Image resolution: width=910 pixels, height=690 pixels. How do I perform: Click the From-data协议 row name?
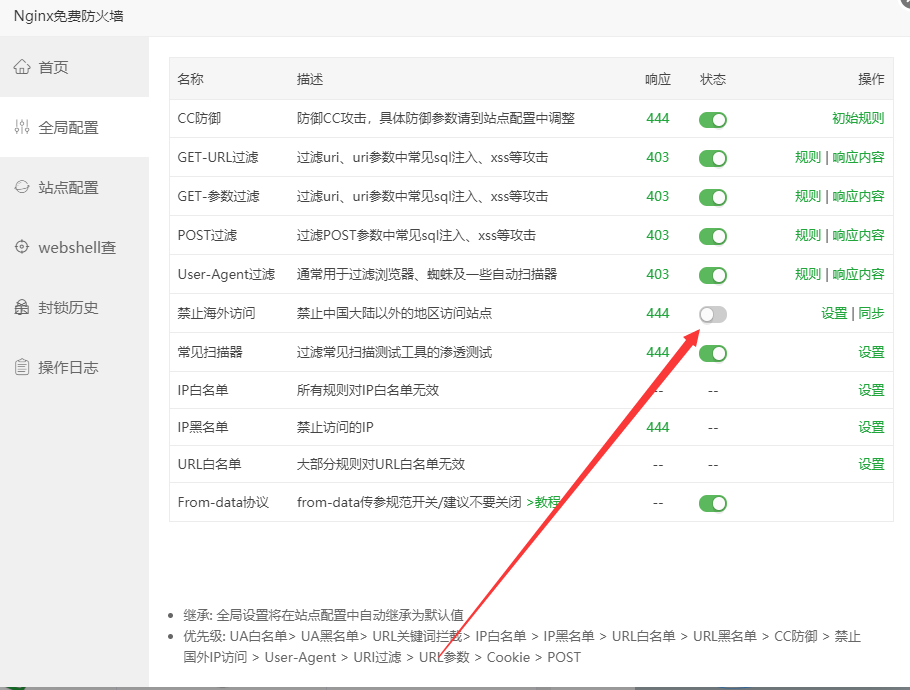click(x=223, y=503)
